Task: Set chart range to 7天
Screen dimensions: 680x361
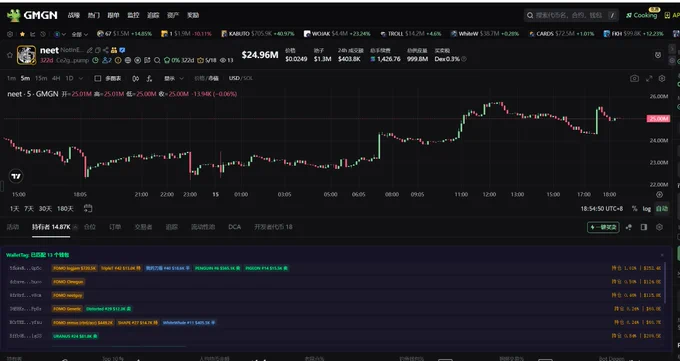Action: [x=29, y=209]
